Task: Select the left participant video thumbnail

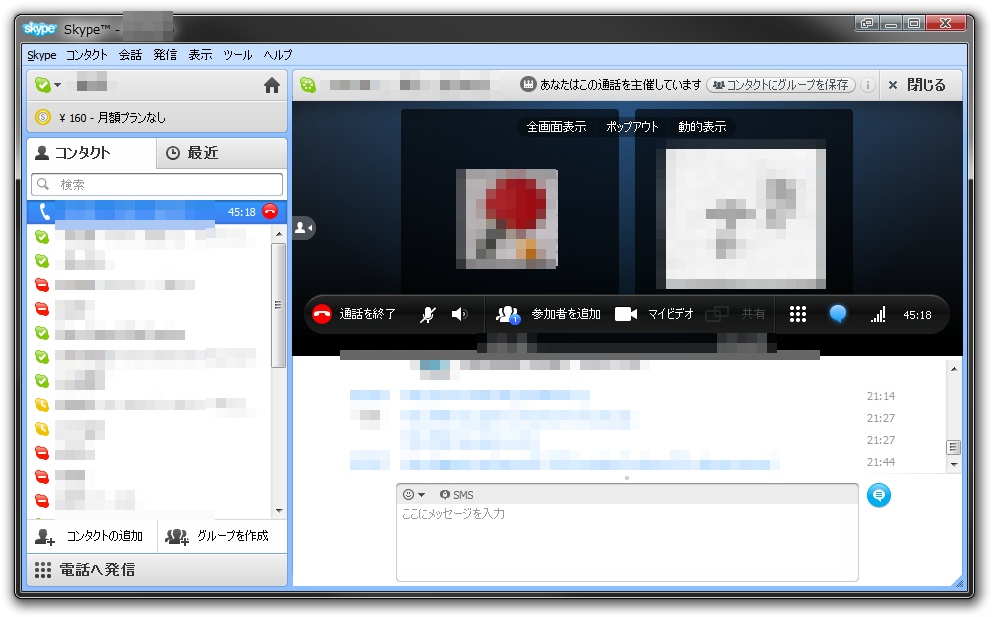Action: pos(507,219)
